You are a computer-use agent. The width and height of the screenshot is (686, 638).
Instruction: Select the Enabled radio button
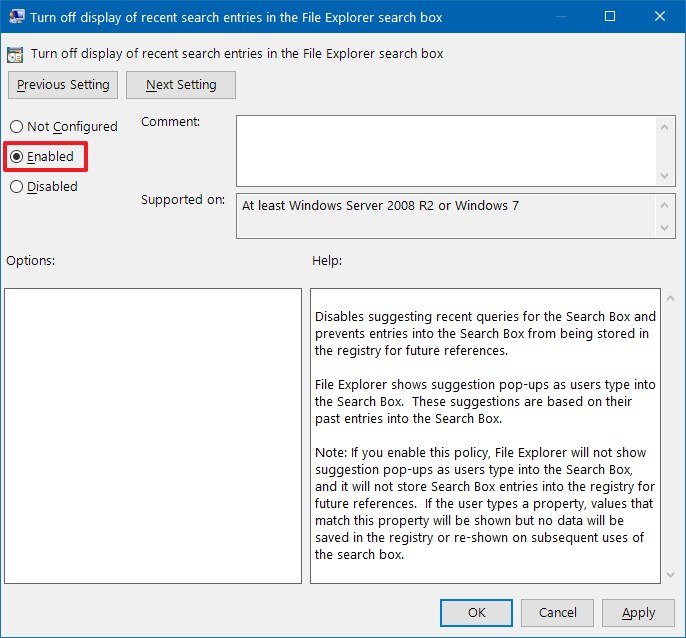(16, 157)
